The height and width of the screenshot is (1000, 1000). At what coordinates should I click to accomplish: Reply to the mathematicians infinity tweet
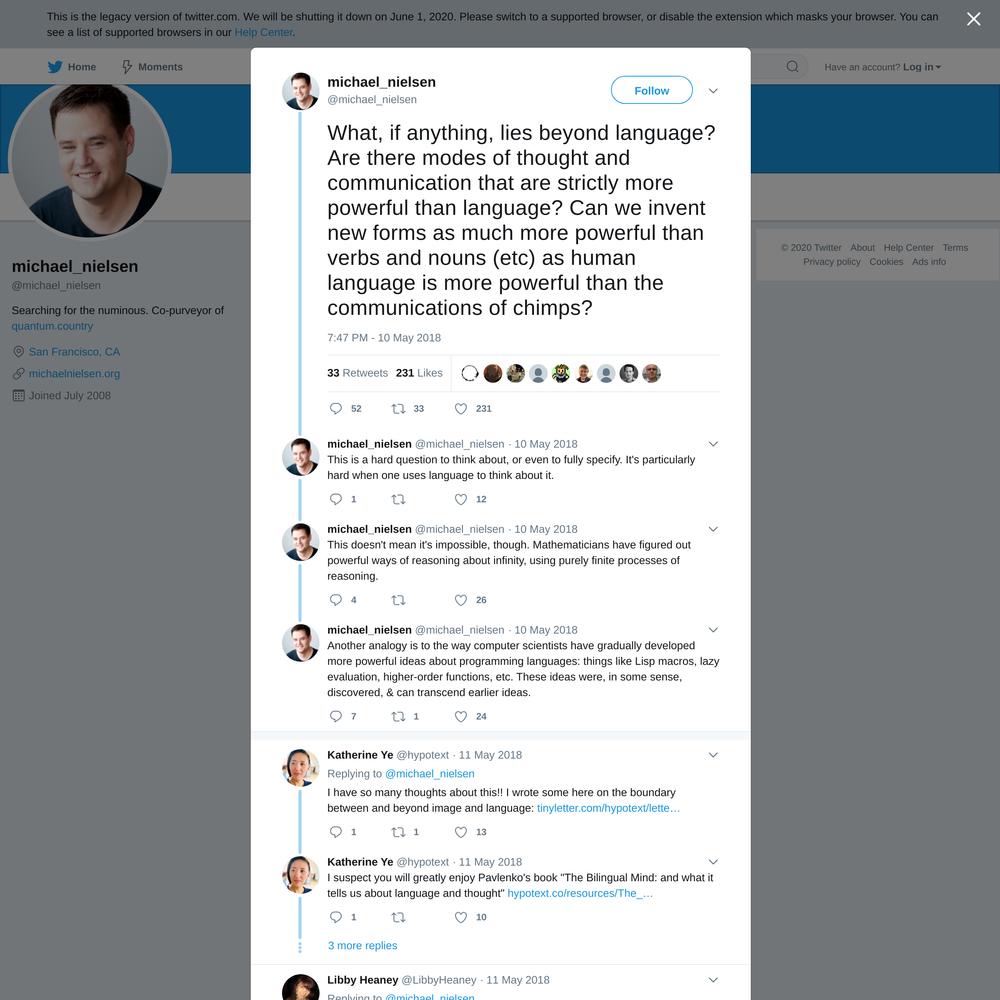pos(335,599)
